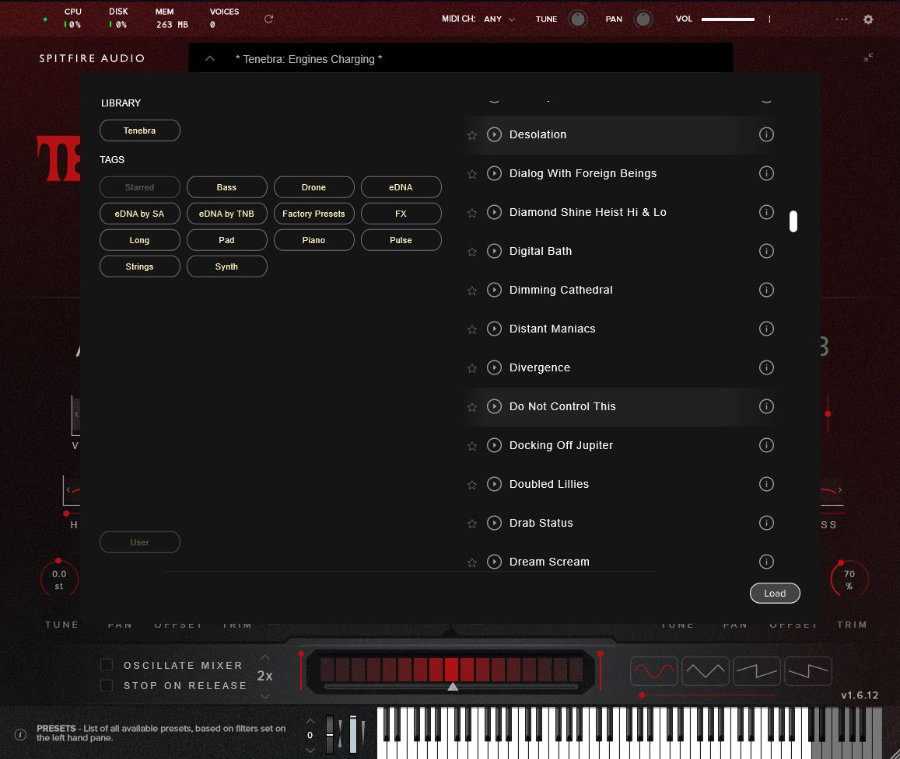This screenshot has width=900, height=759.
Task: Open the MIDI CH ANY dropdown
Action: tap(499, 19)
